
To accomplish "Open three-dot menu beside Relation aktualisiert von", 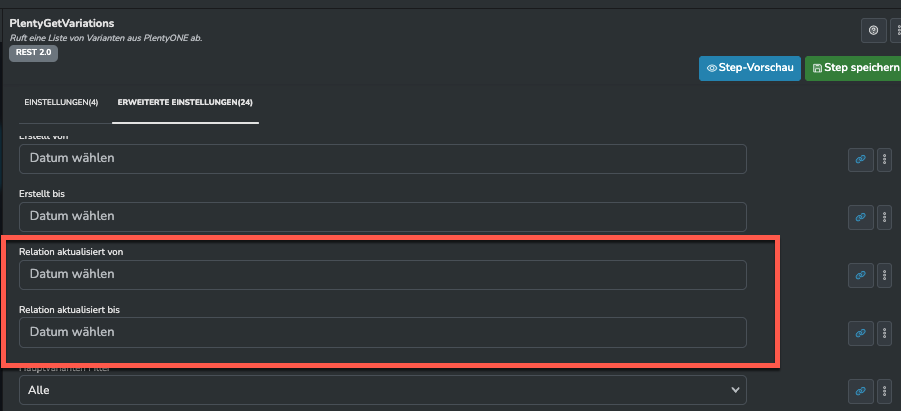I will tap(884, 275).
